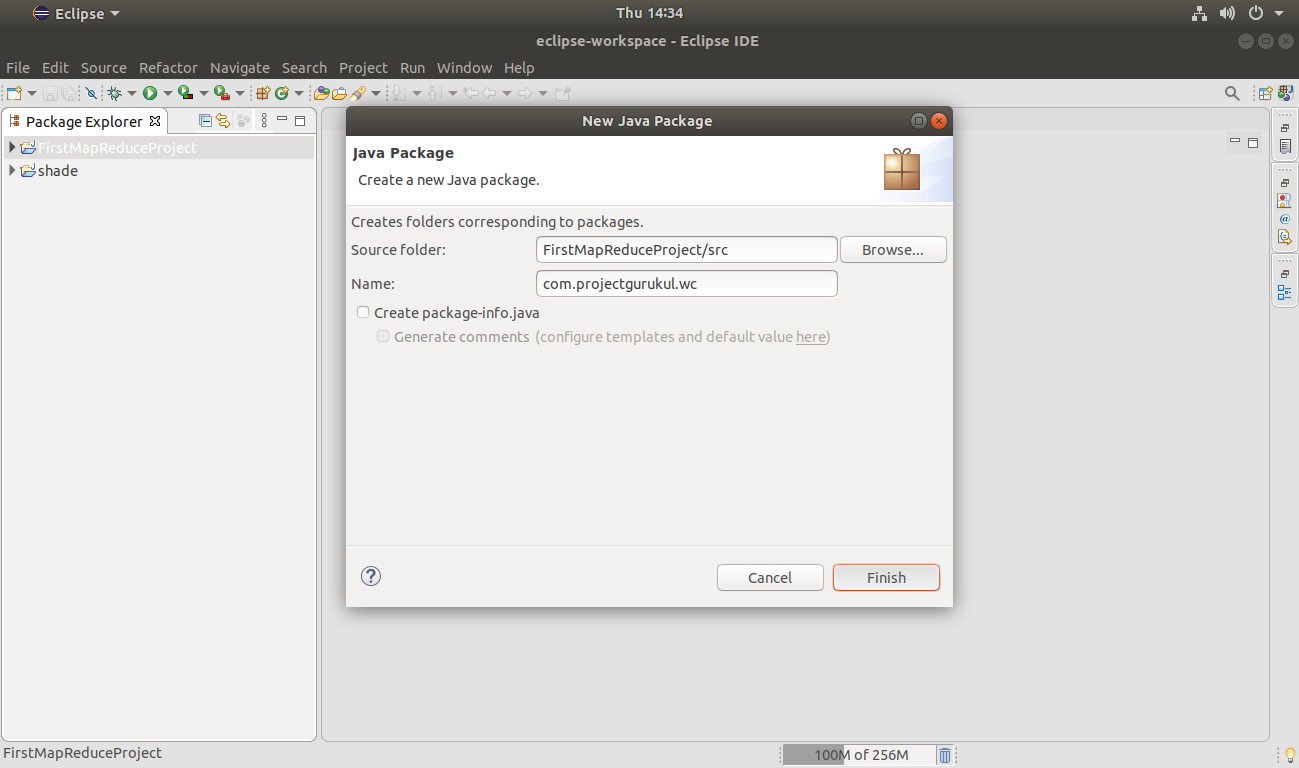Open the Navigate menu

tap(240, 68)
